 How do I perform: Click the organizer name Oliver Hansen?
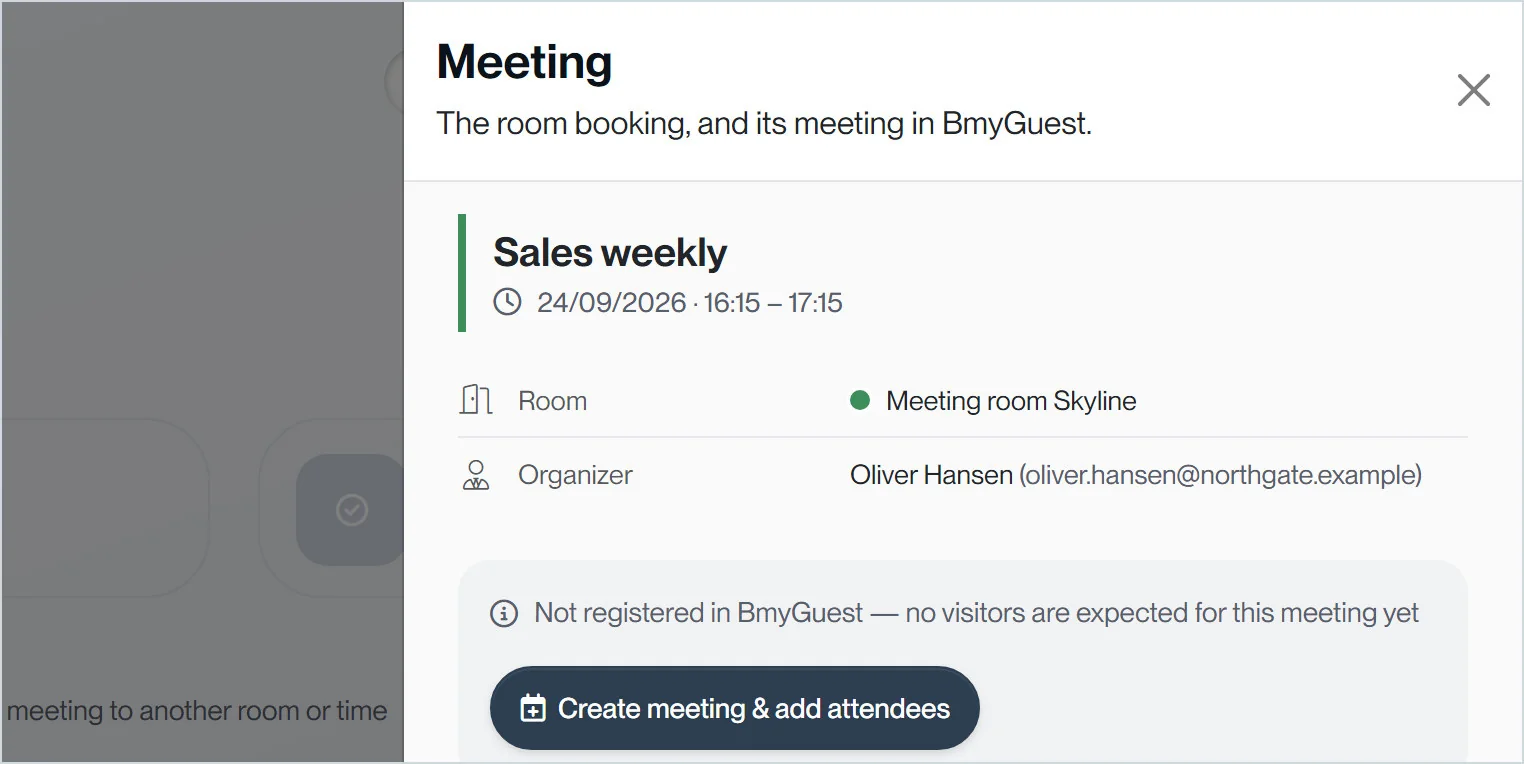(931, 475)
